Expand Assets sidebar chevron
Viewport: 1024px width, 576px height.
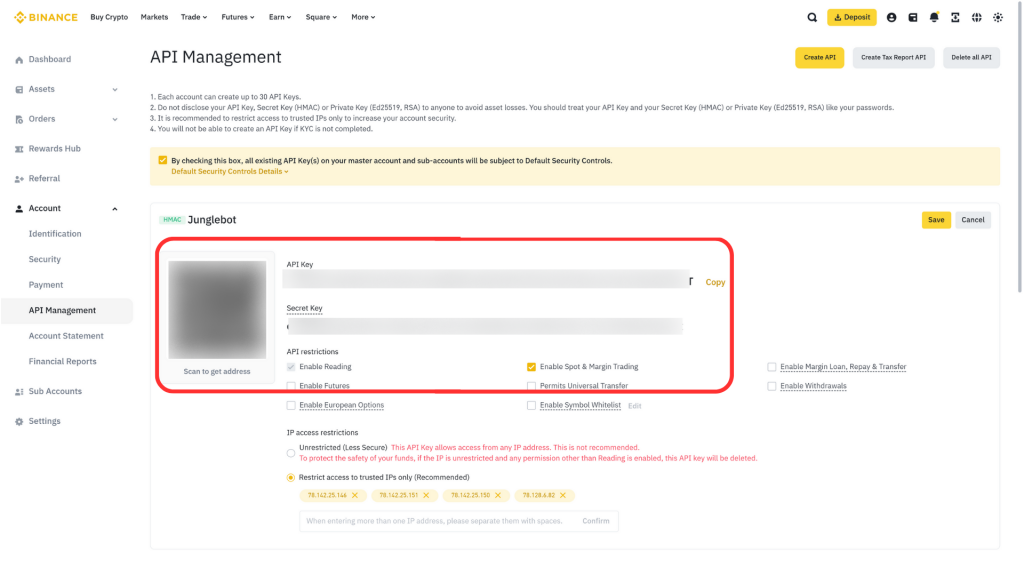click(x=115, y=89)
